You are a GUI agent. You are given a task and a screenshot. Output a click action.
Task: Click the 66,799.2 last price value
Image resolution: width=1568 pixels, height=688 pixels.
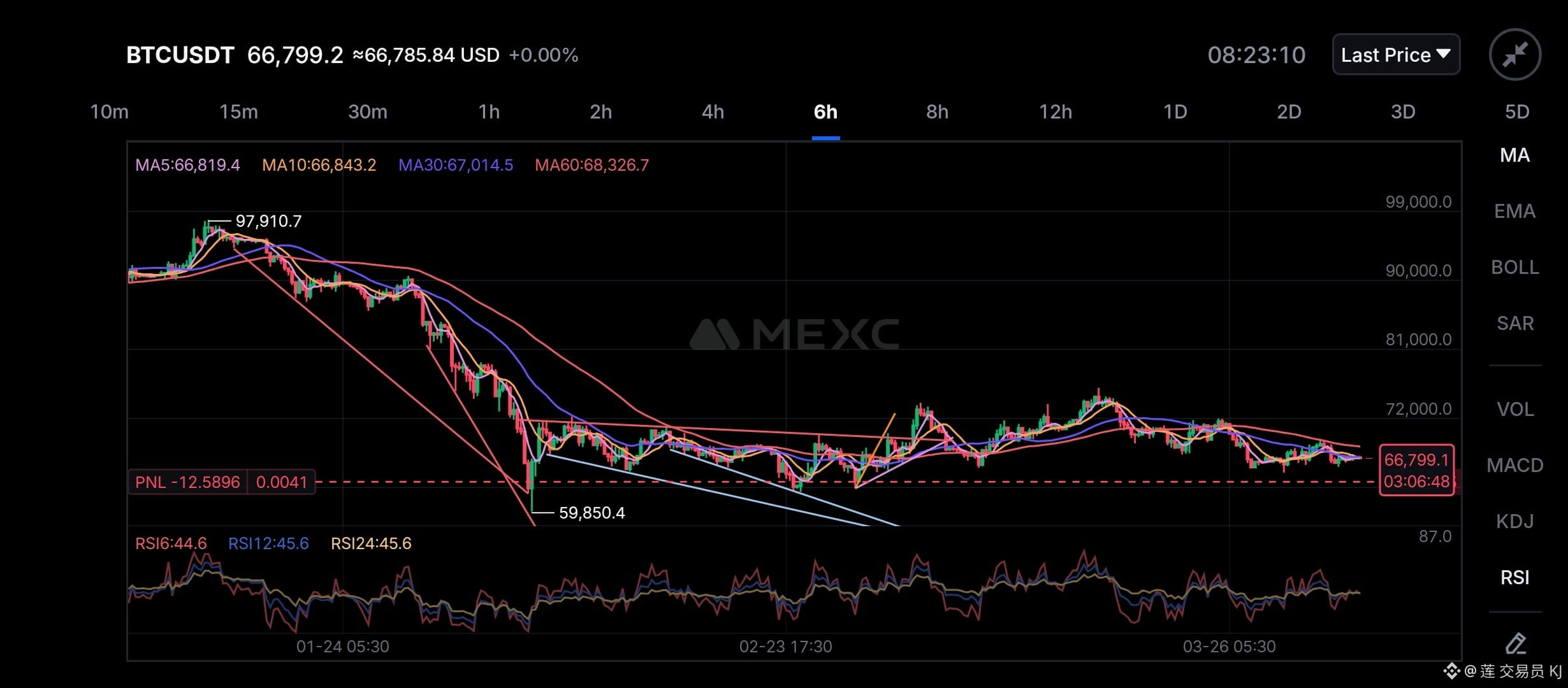[x=295, y=55]
